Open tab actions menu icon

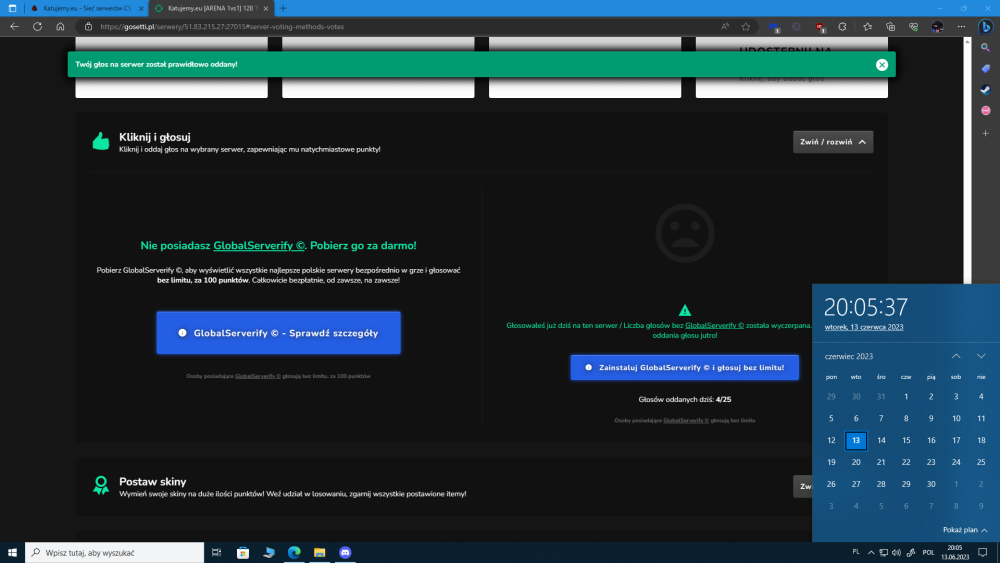pos(12,8)
